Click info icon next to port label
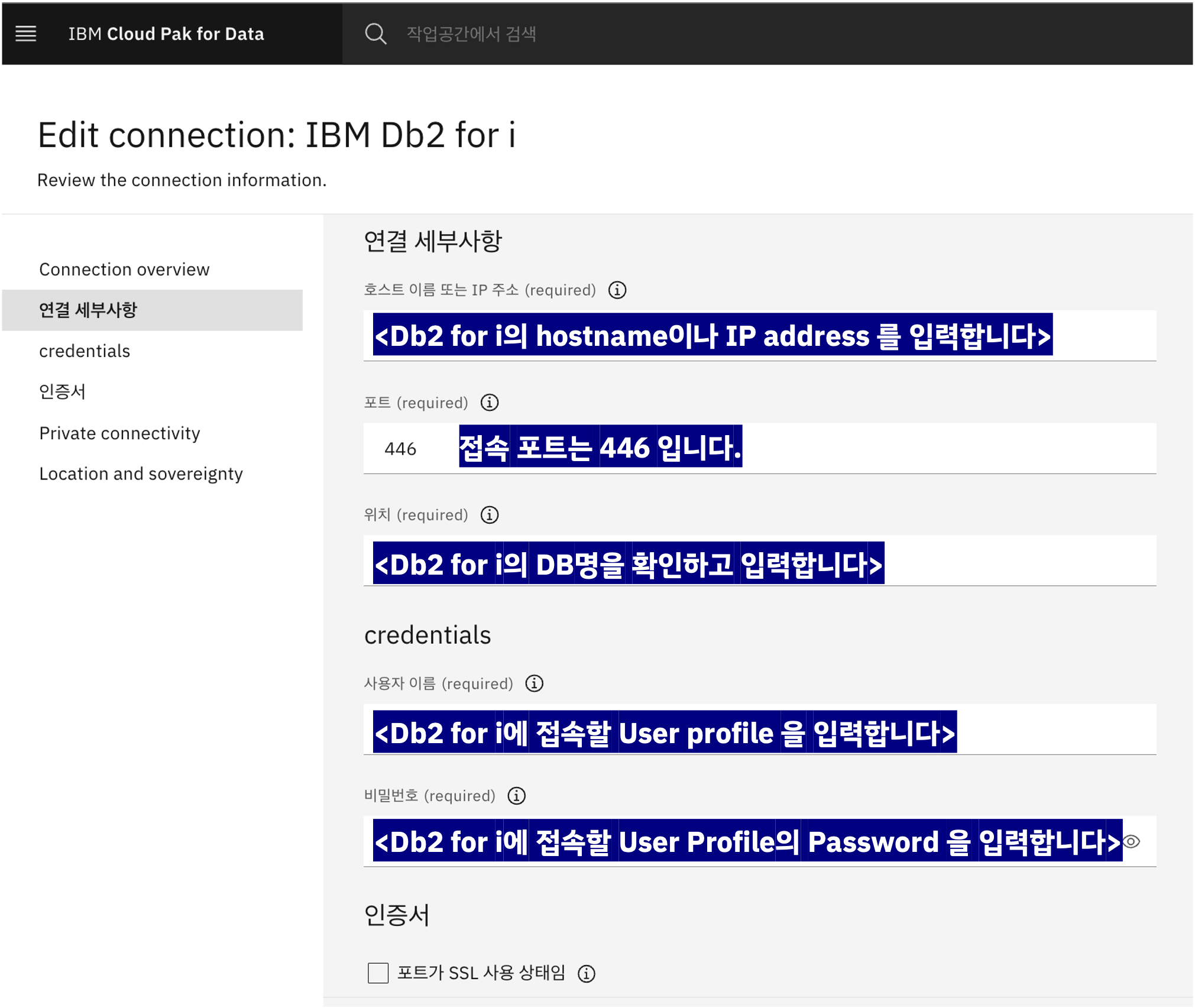The width and height of the screenshot is (1195, 1008). pyautogui.click(x=489, y=403)
